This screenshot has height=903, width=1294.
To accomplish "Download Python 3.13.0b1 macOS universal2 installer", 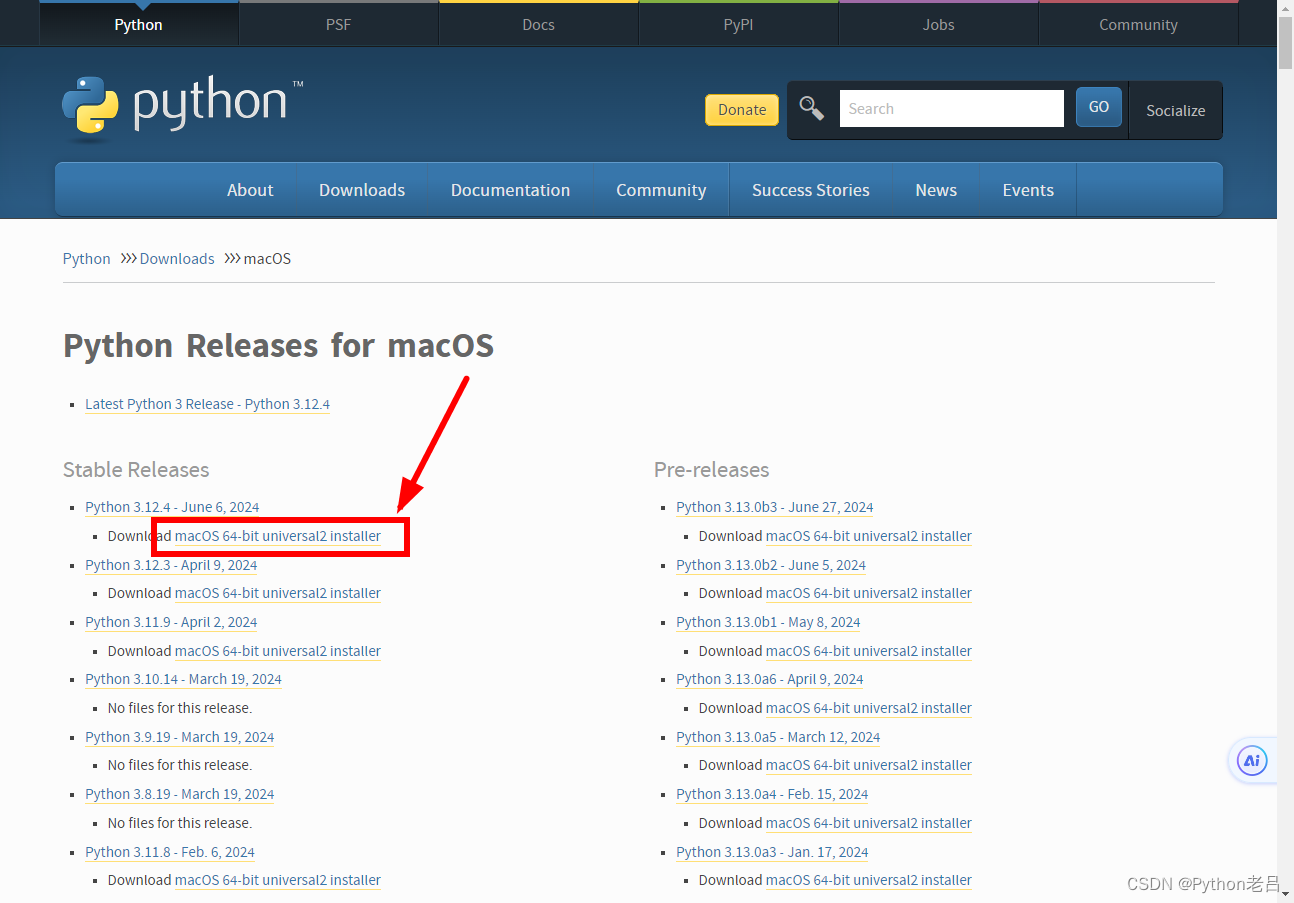I will point(869,651).
